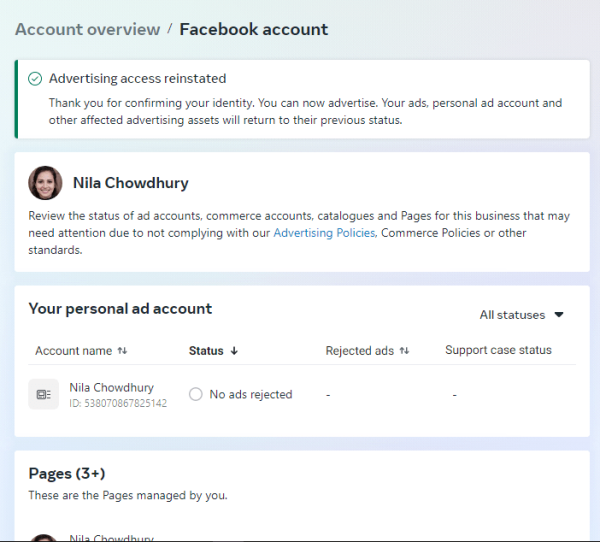
Task: Click the All statuses caret arrow
Action: (559, 315)
